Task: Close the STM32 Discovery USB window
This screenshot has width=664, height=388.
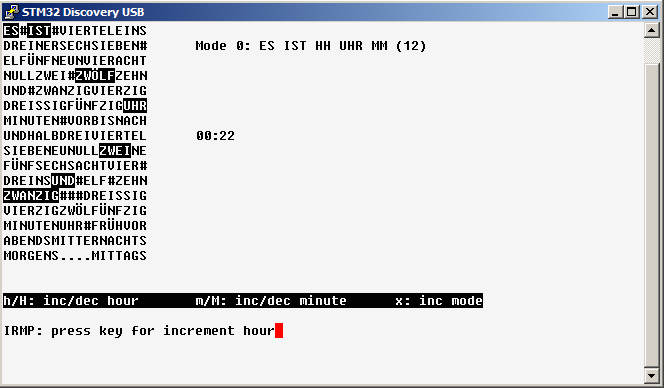Action: [649, 12]
